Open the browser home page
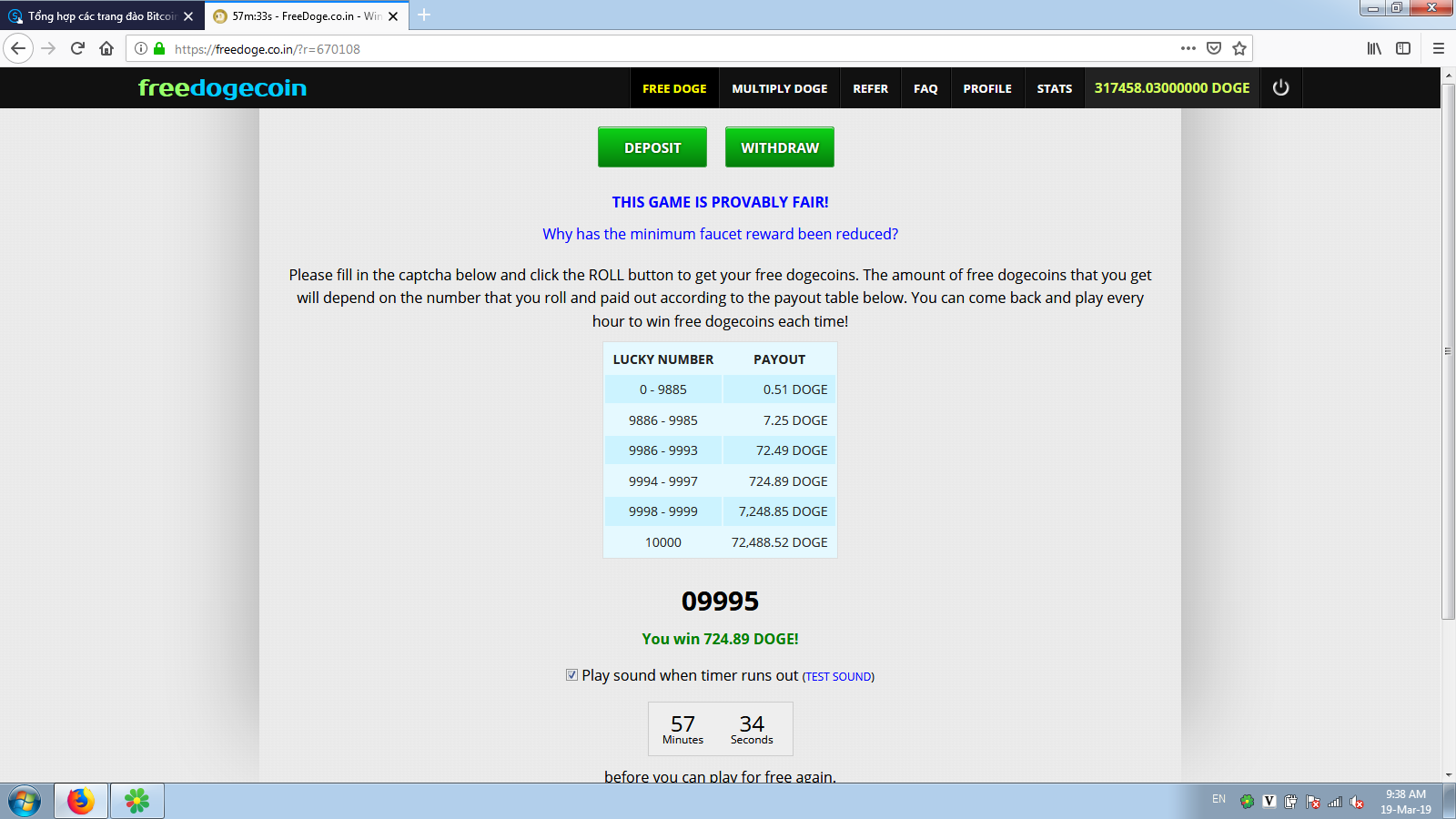Viewport: 1456px width, 819px height. (106, 48)
